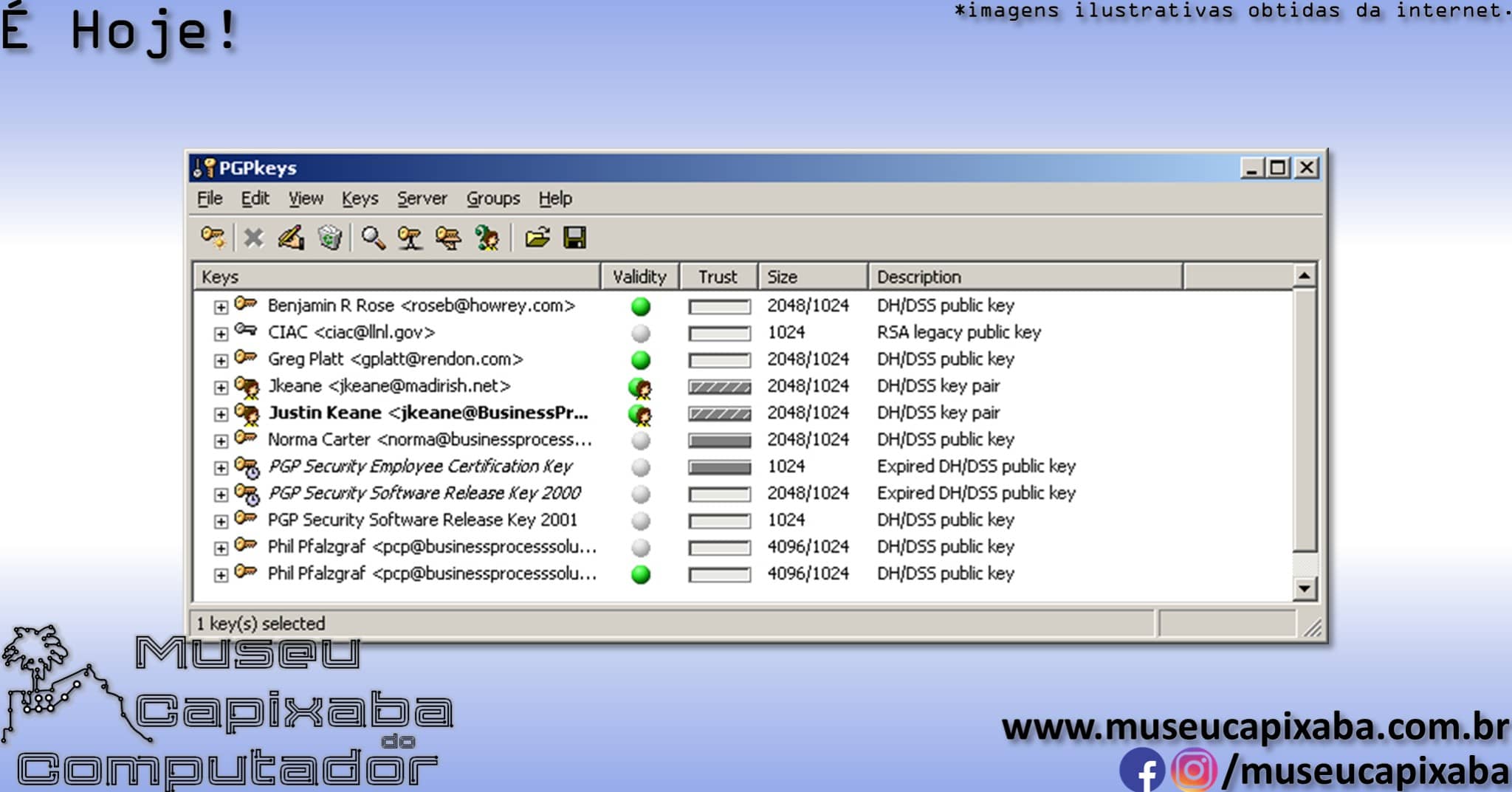Click the open folder Import keys icon
1512x792 pixels.
pos(537,238)
